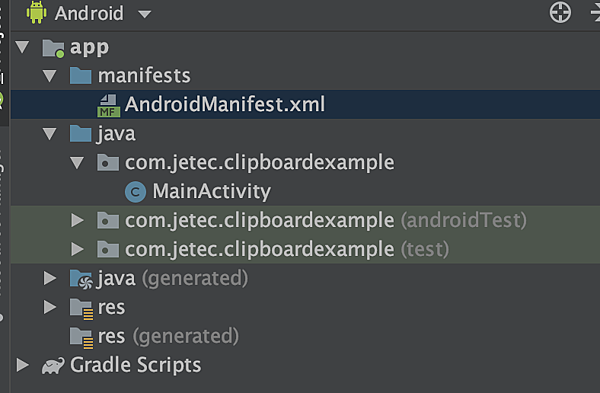Open the Android project view dropdown
The width and height of the screenshot is (600, 393).
(145, 15)
